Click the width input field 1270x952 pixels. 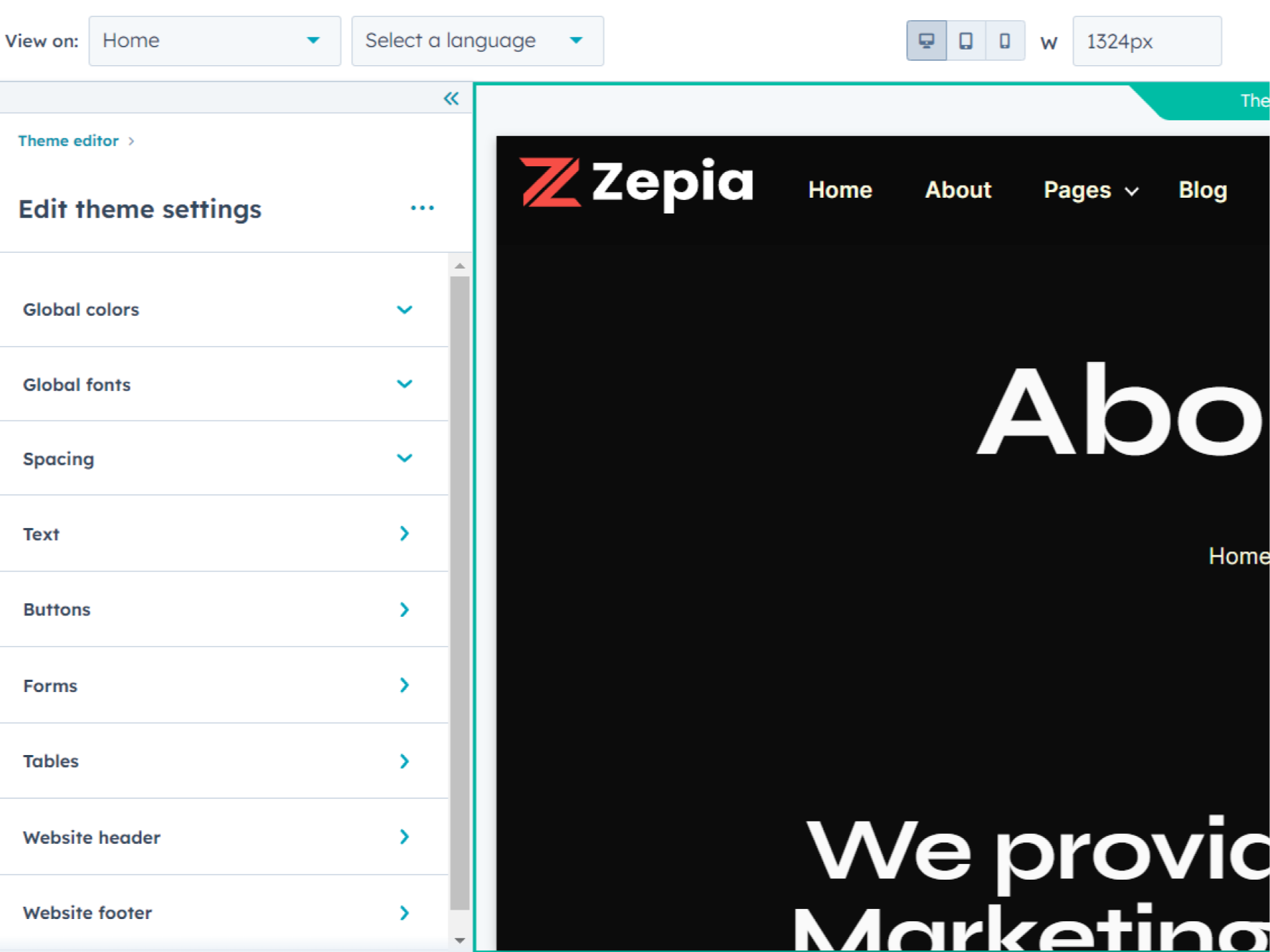coord(1146,42)
